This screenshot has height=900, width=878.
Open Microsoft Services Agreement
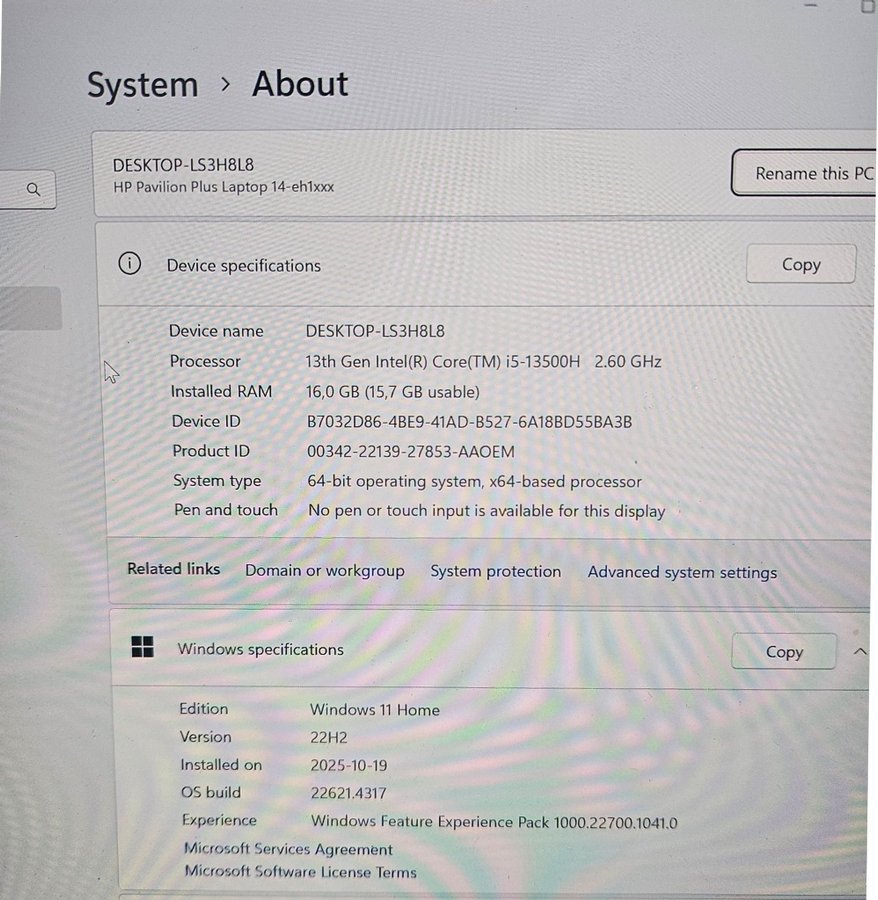point(288,849)
